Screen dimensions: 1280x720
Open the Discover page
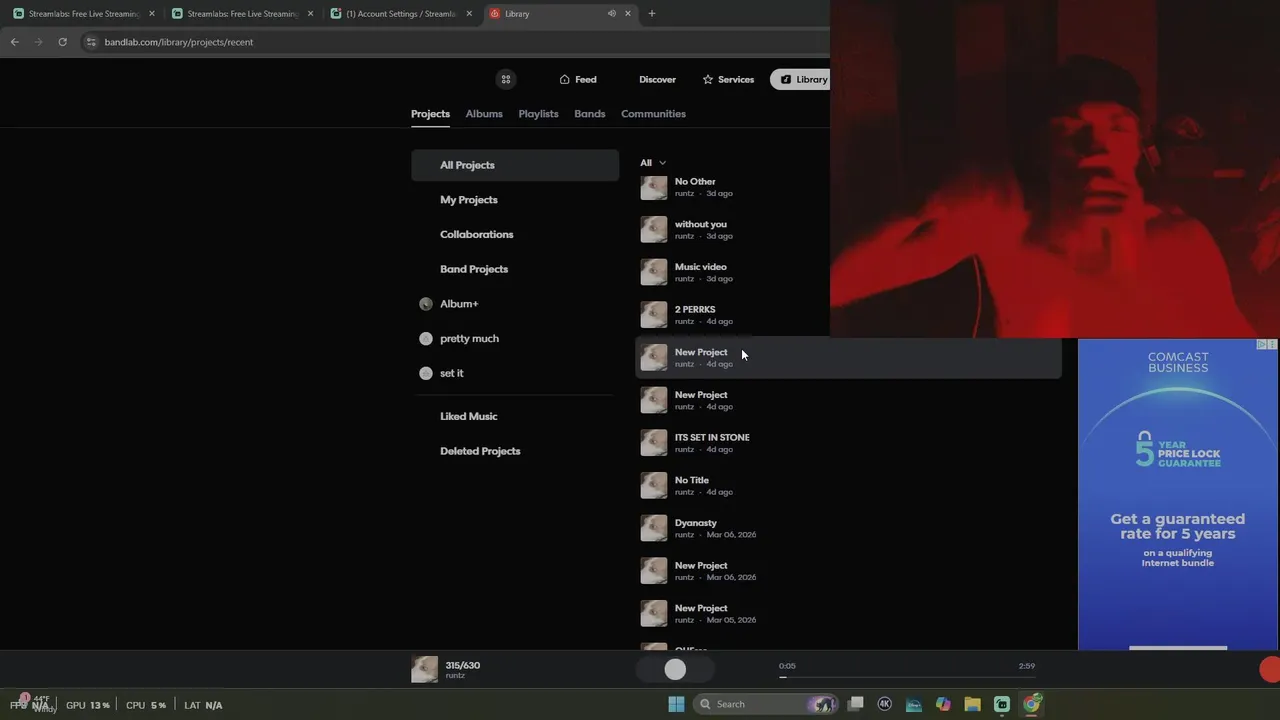[x=657, y=80]
